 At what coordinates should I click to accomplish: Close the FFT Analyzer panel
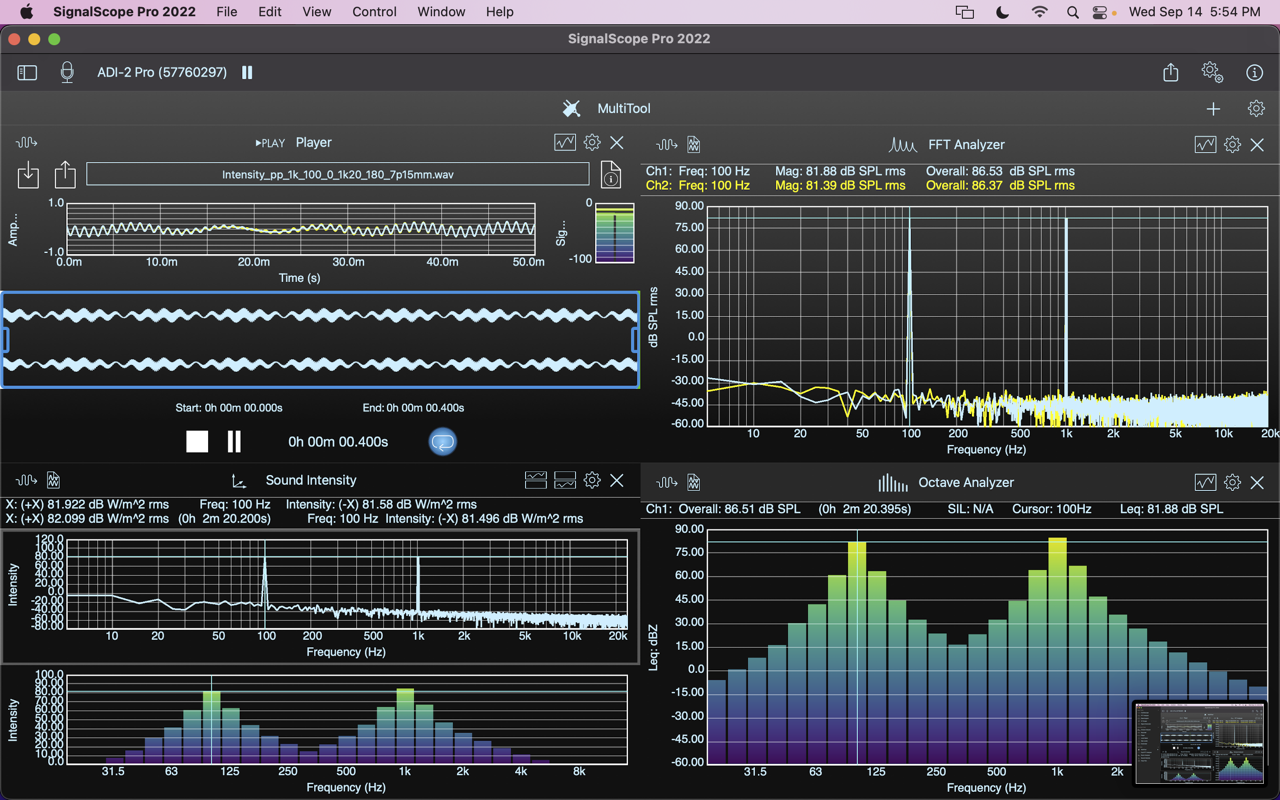[x=1257, y=145]
